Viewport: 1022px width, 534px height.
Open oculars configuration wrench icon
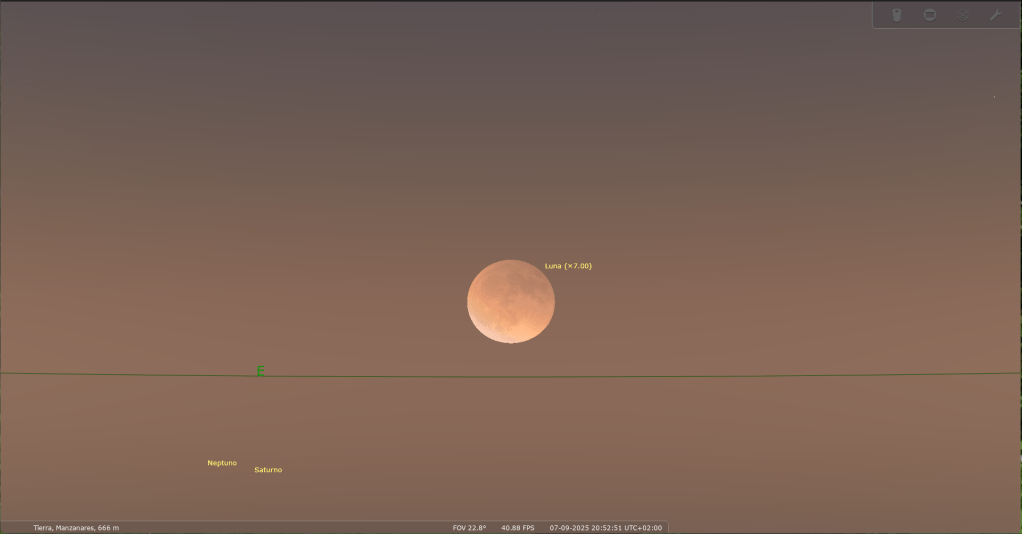point(995,15)
